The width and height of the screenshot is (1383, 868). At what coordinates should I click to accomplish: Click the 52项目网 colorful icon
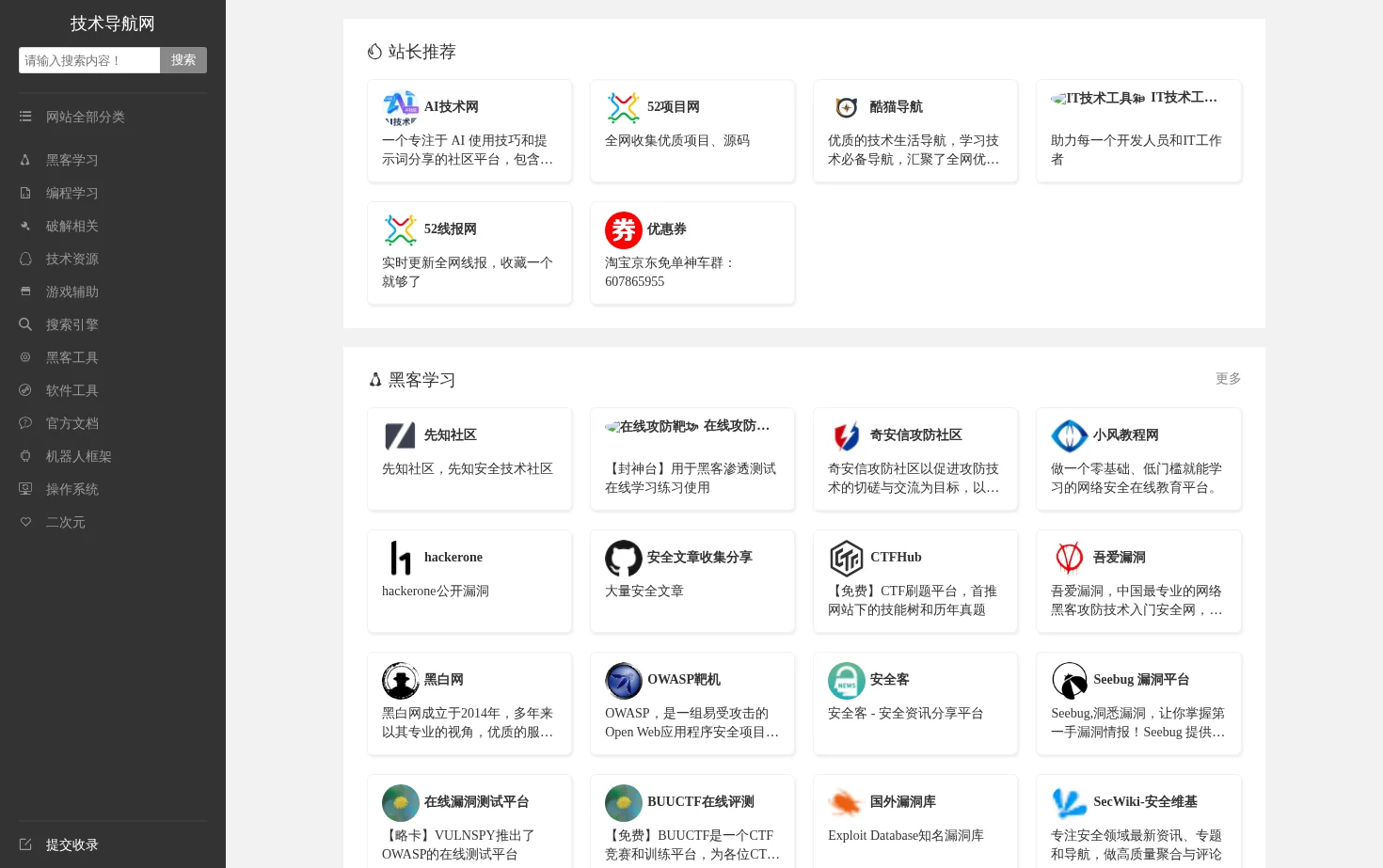624,108
